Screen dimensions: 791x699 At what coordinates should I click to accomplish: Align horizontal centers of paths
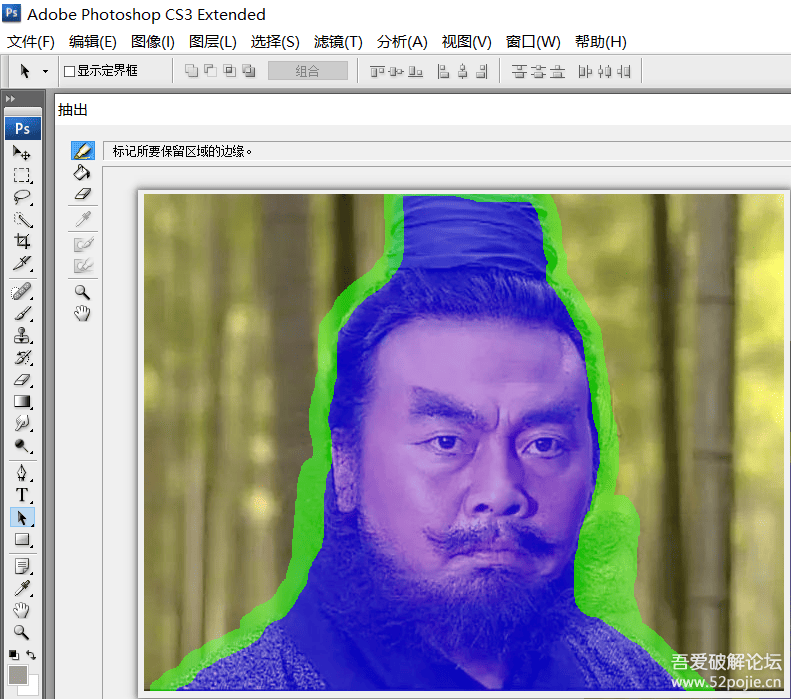(463, 72)
